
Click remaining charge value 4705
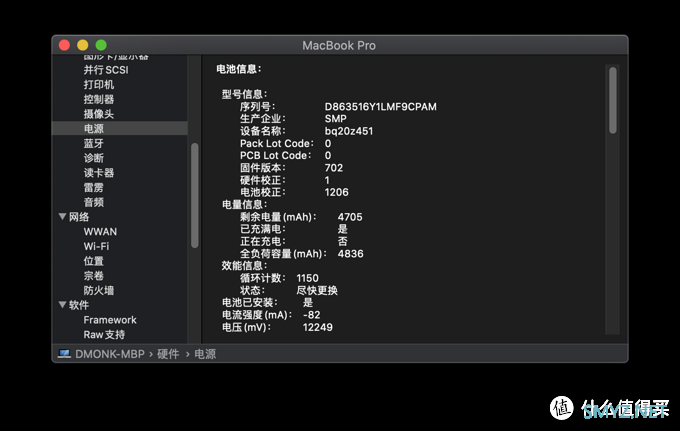point(350,217)
